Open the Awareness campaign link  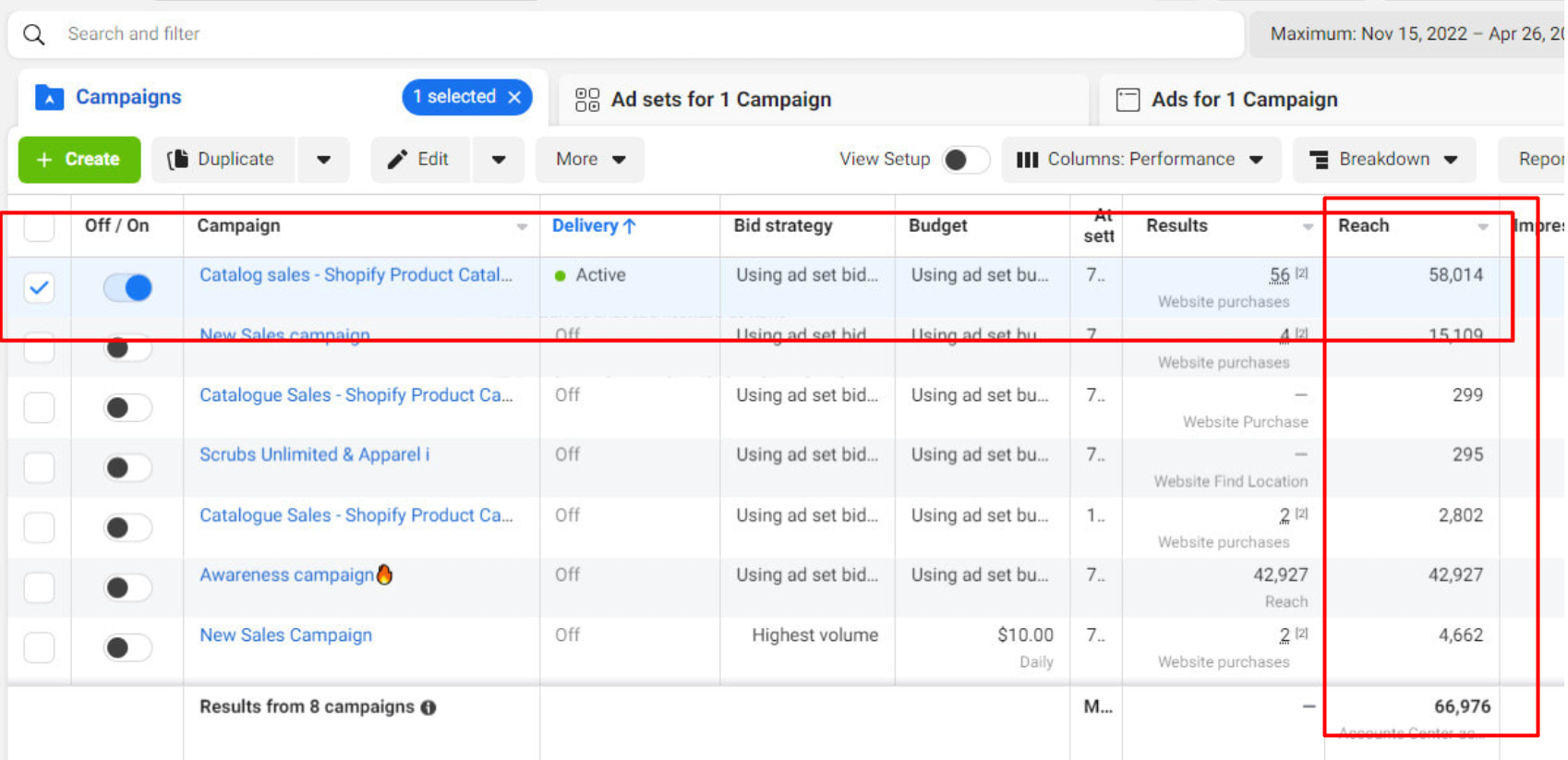[286, 575]
